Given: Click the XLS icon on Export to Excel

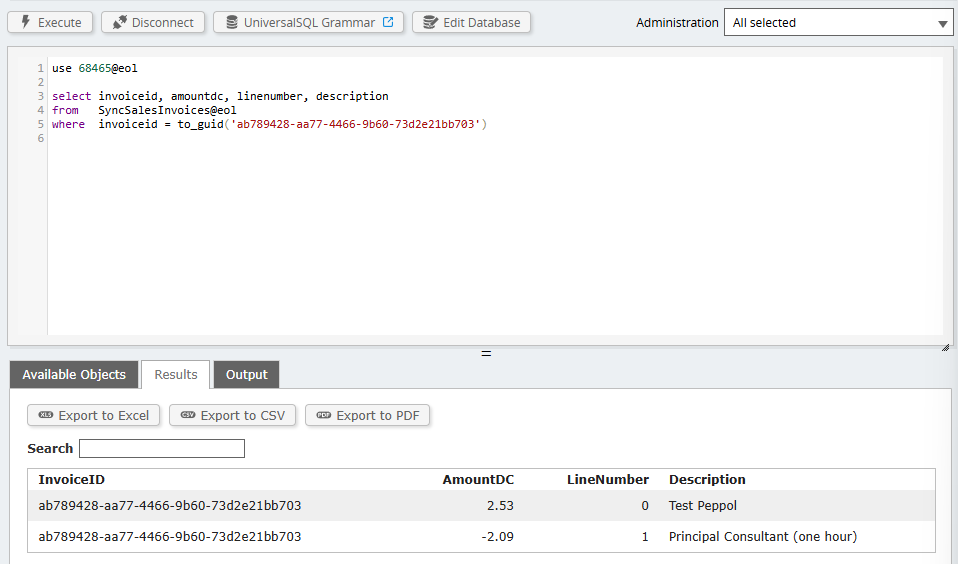Looking at the screenshot, I should 46,415.
